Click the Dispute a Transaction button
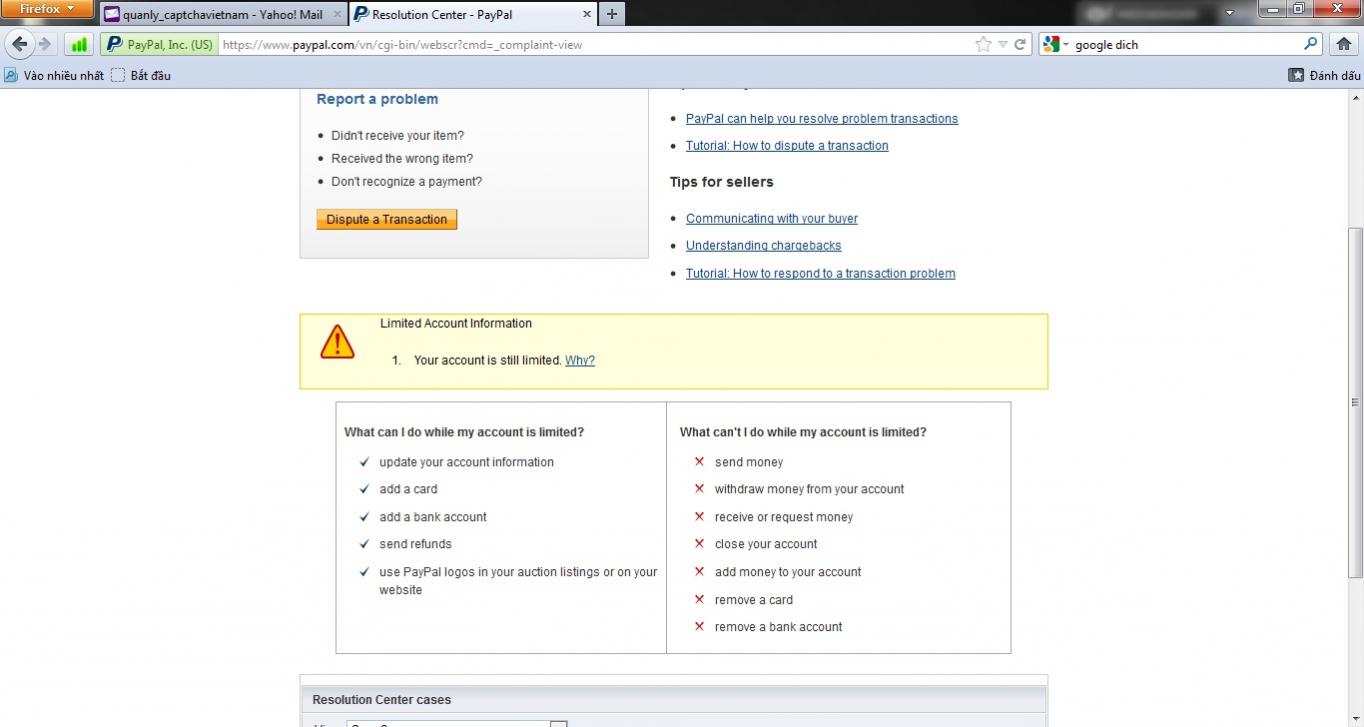Image resolution: width=1364 pixels, height=727 pixels. (386, 220)
